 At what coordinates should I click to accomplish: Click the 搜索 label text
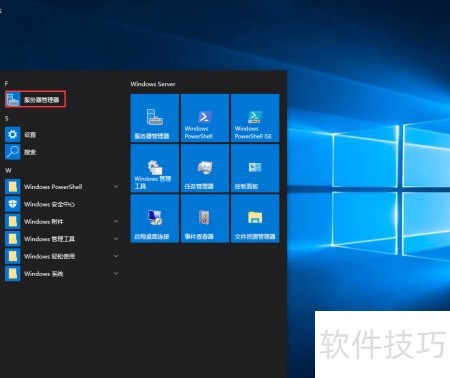coord(30,152)
